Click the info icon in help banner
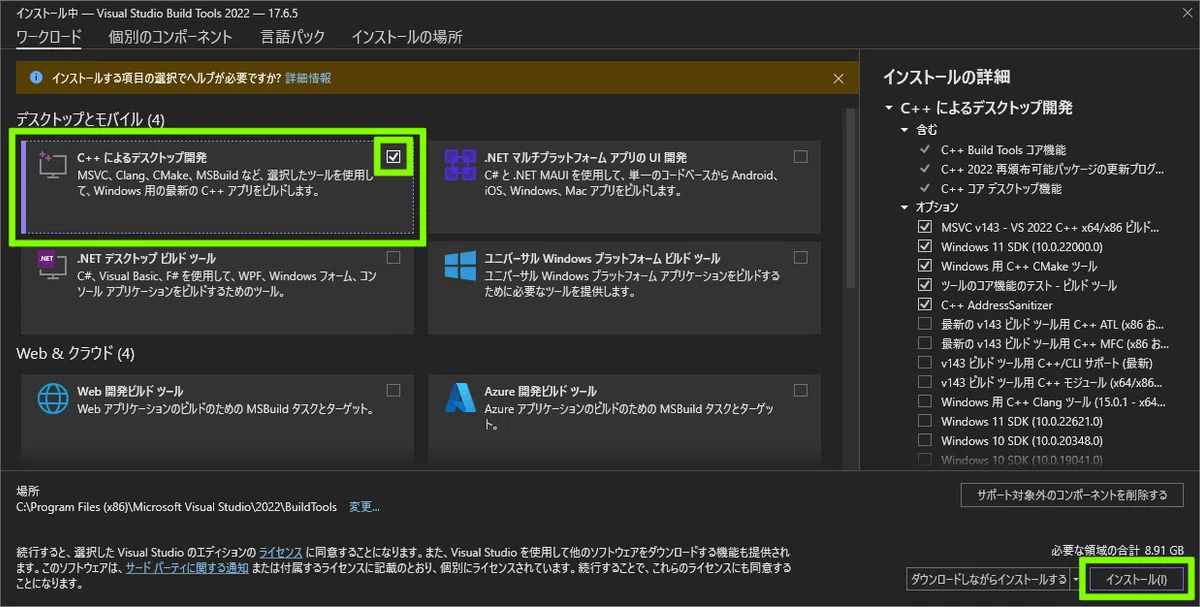Image resolution: width=1200 pixels, height=607 pixels. (x=36, y=77)
